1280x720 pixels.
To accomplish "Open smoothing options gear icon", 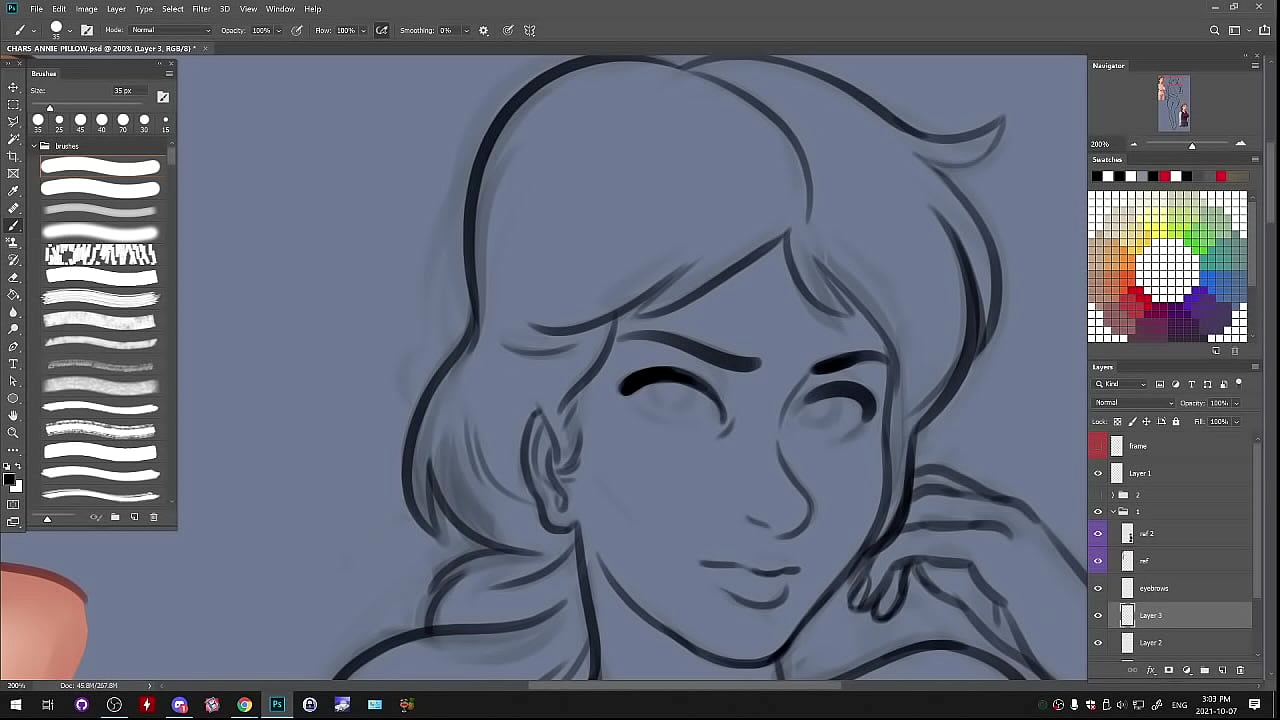I will pyautogui.click(x=484, y=30).
